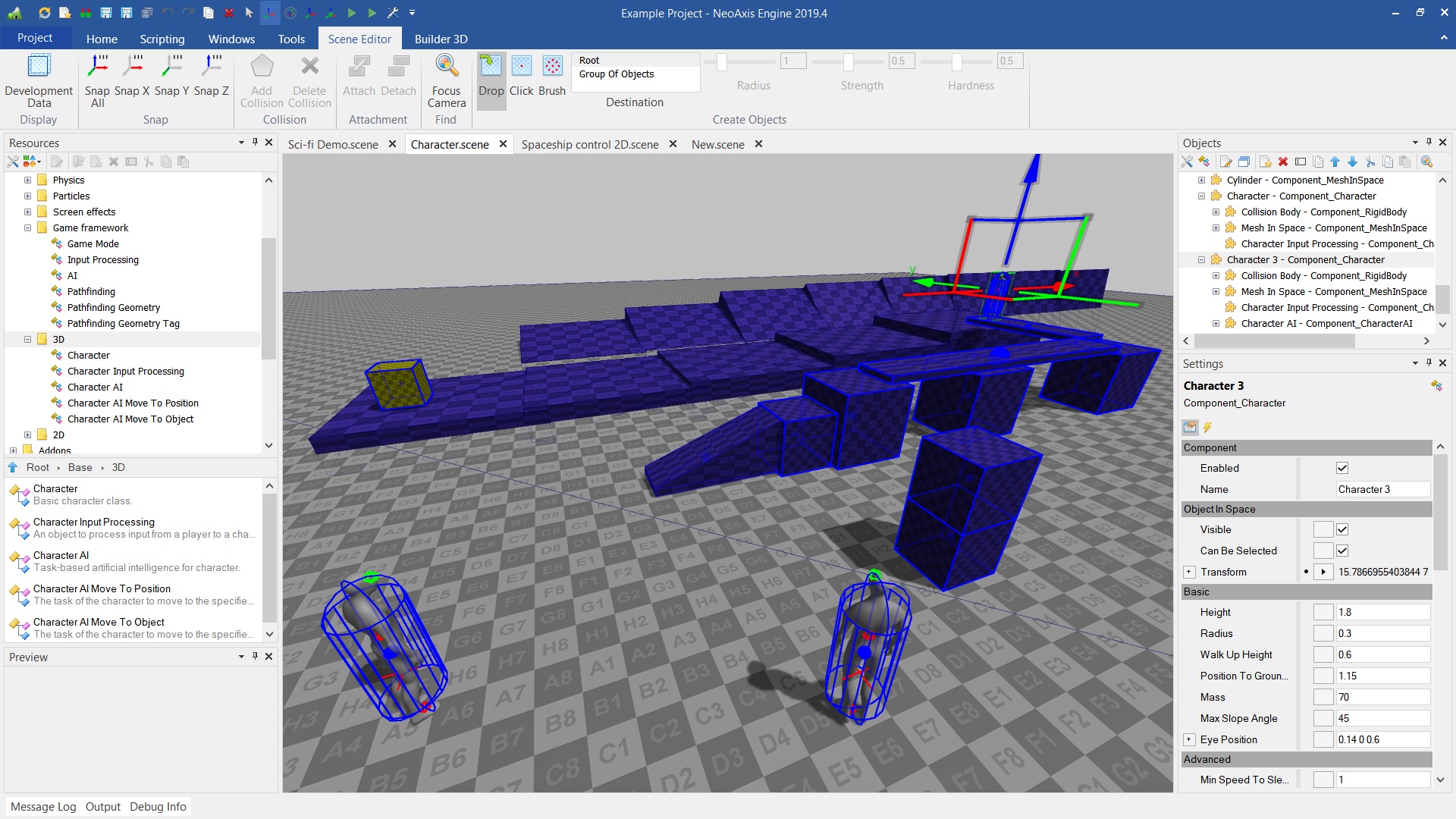Expand the Transform property
1456x819 pixels.
pos(1189,572)
